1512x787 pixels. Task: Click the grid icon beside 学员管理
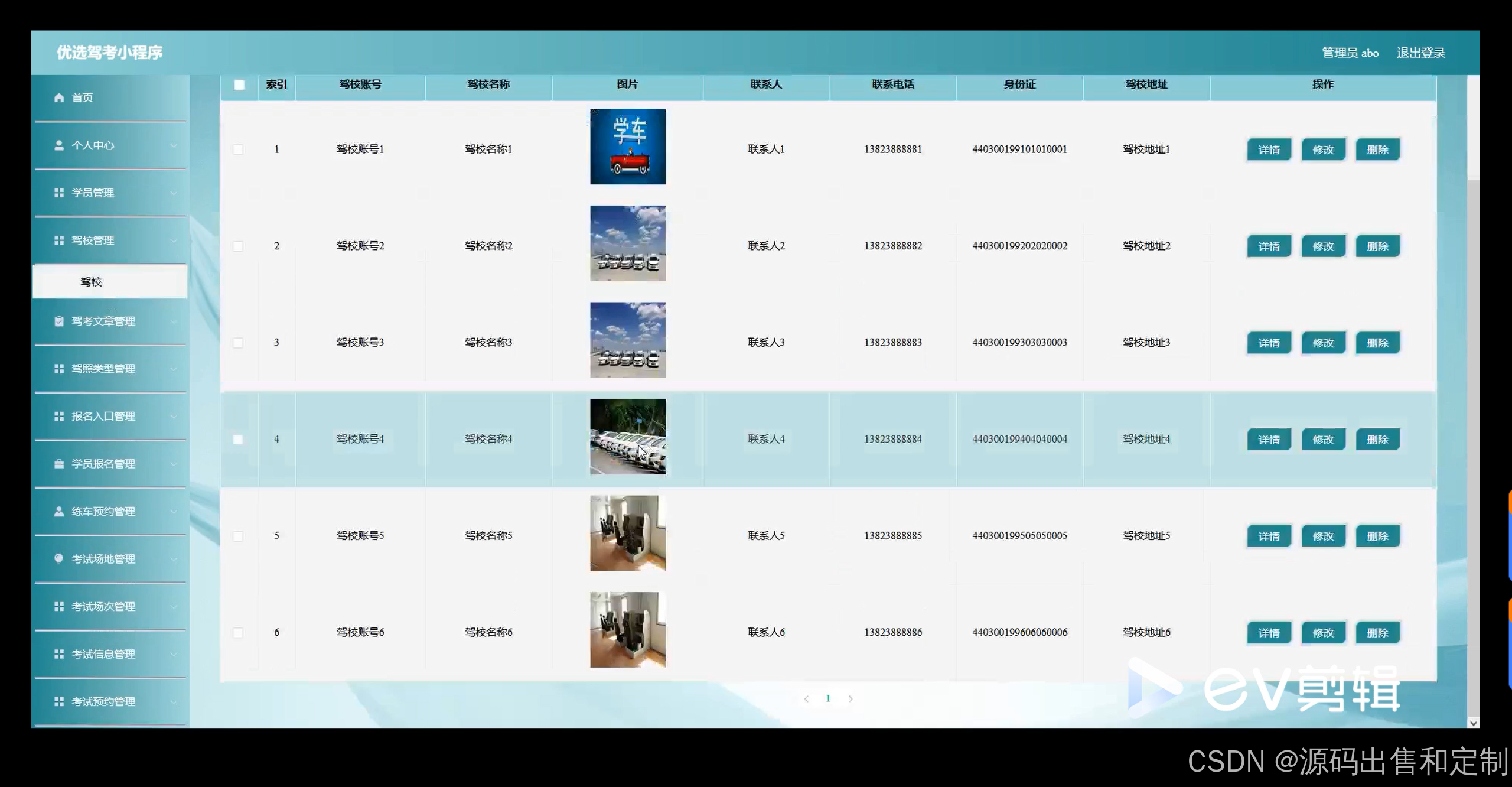tap(58, 193)
